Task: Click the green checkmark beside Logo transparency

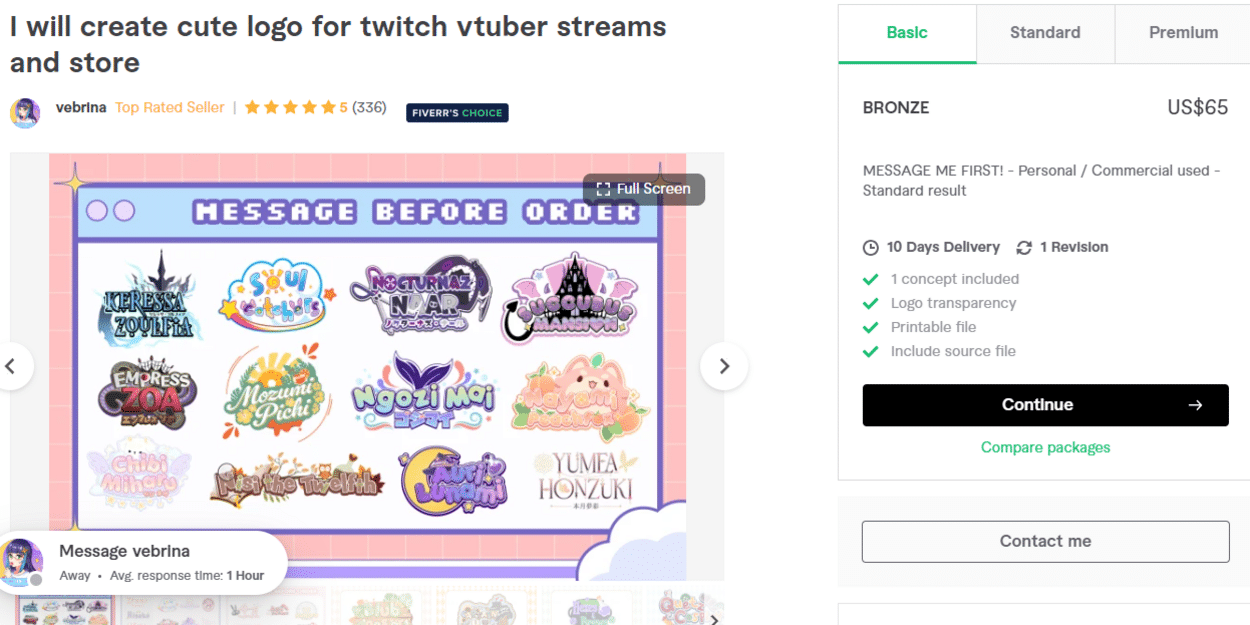Action: click(870, 303)
